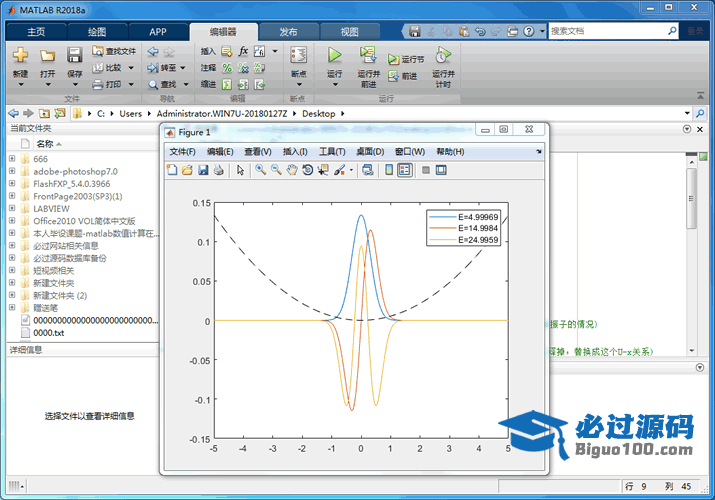Switch to the APP tab
This screenshot has width=715, height=500.
(158, 32)
